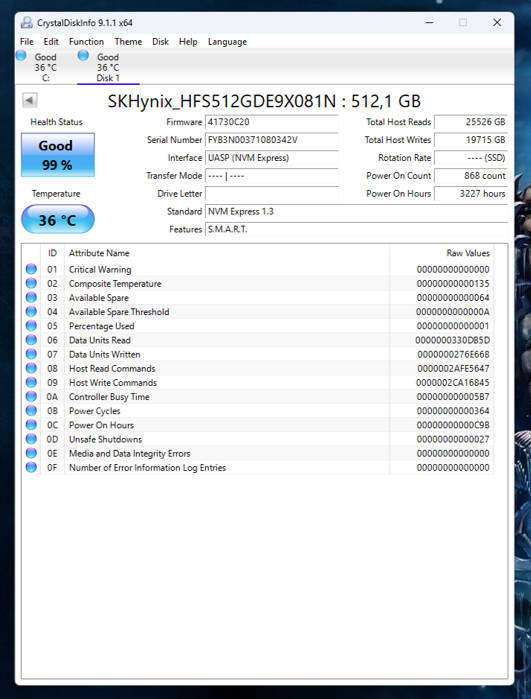Click the Transfer Mode field

click(272, 176)
